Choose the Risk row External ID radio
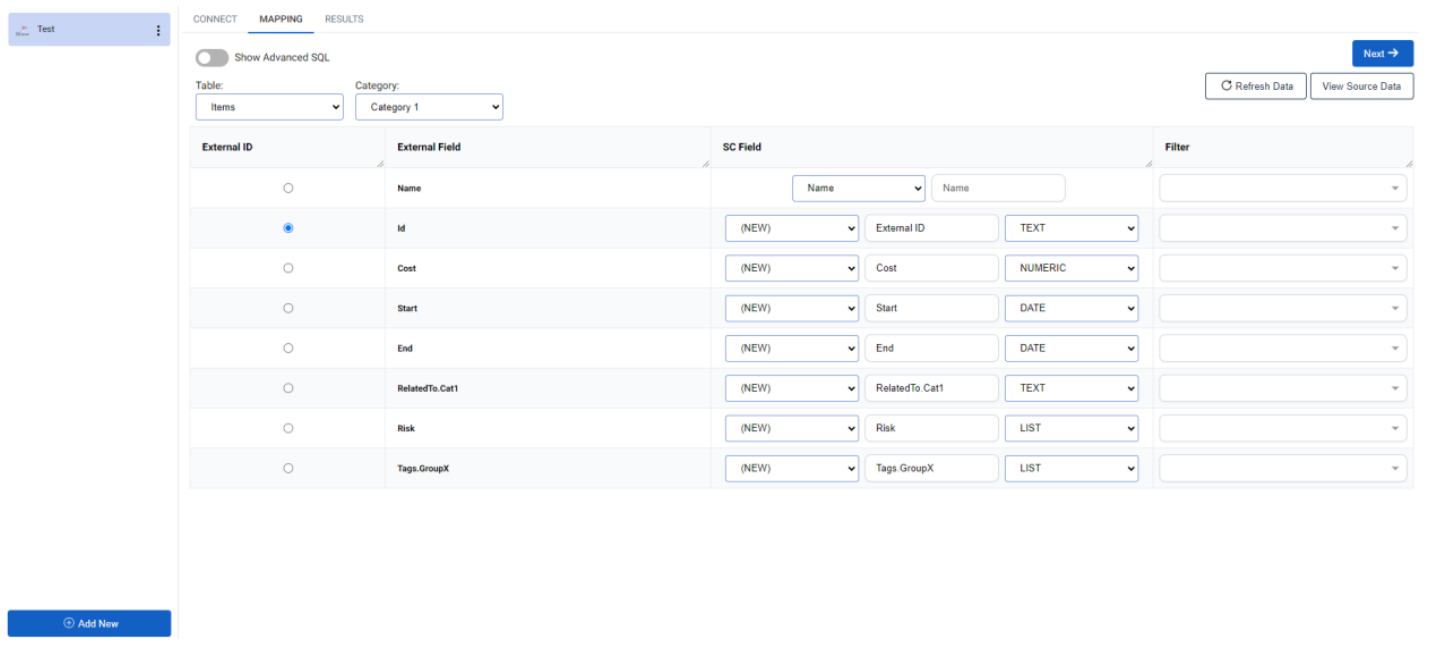 click(288, 428)
